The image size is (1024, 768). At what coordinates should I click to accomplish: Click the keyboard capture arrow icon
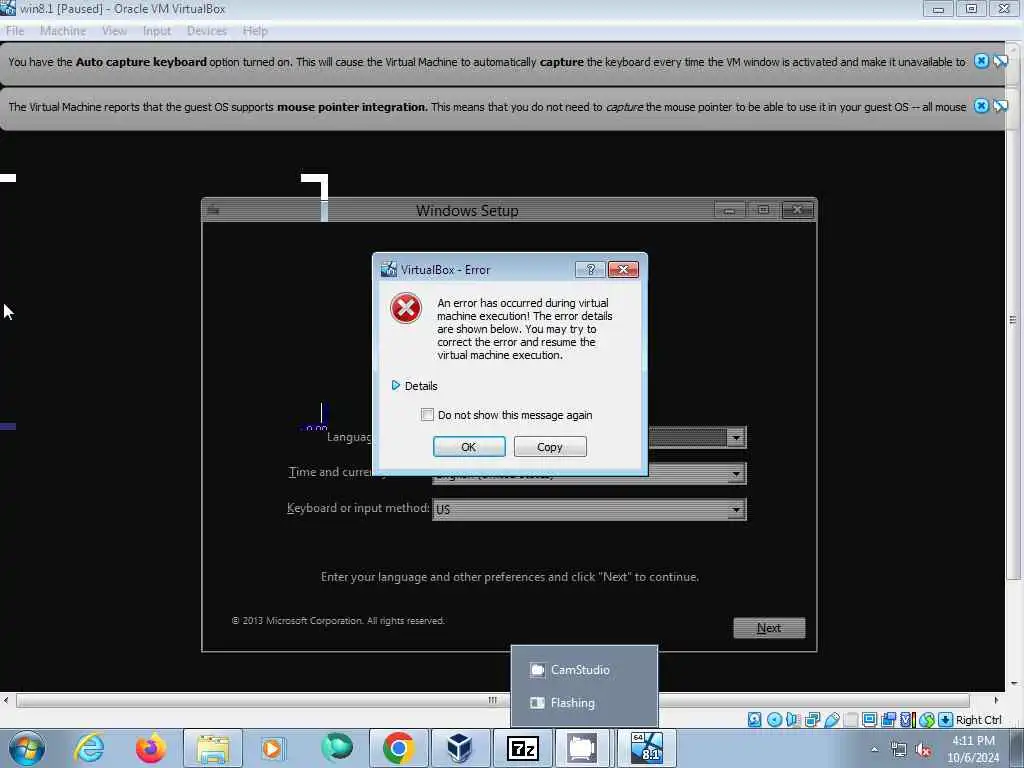click(945, 720)
